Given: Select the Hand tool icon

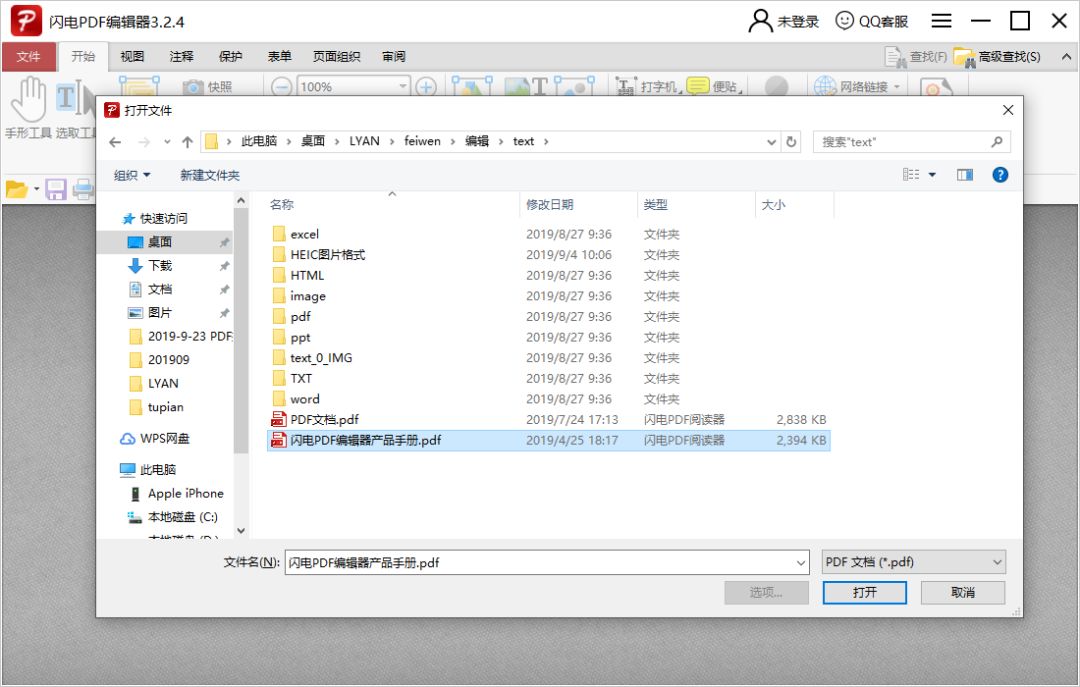Looking at the screenshot, I should click(28, 99).
